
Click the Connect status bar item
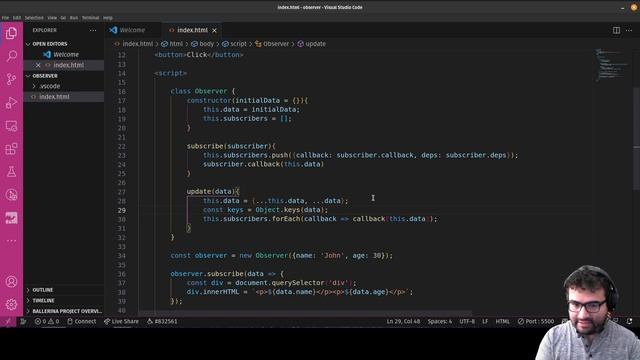82,322
